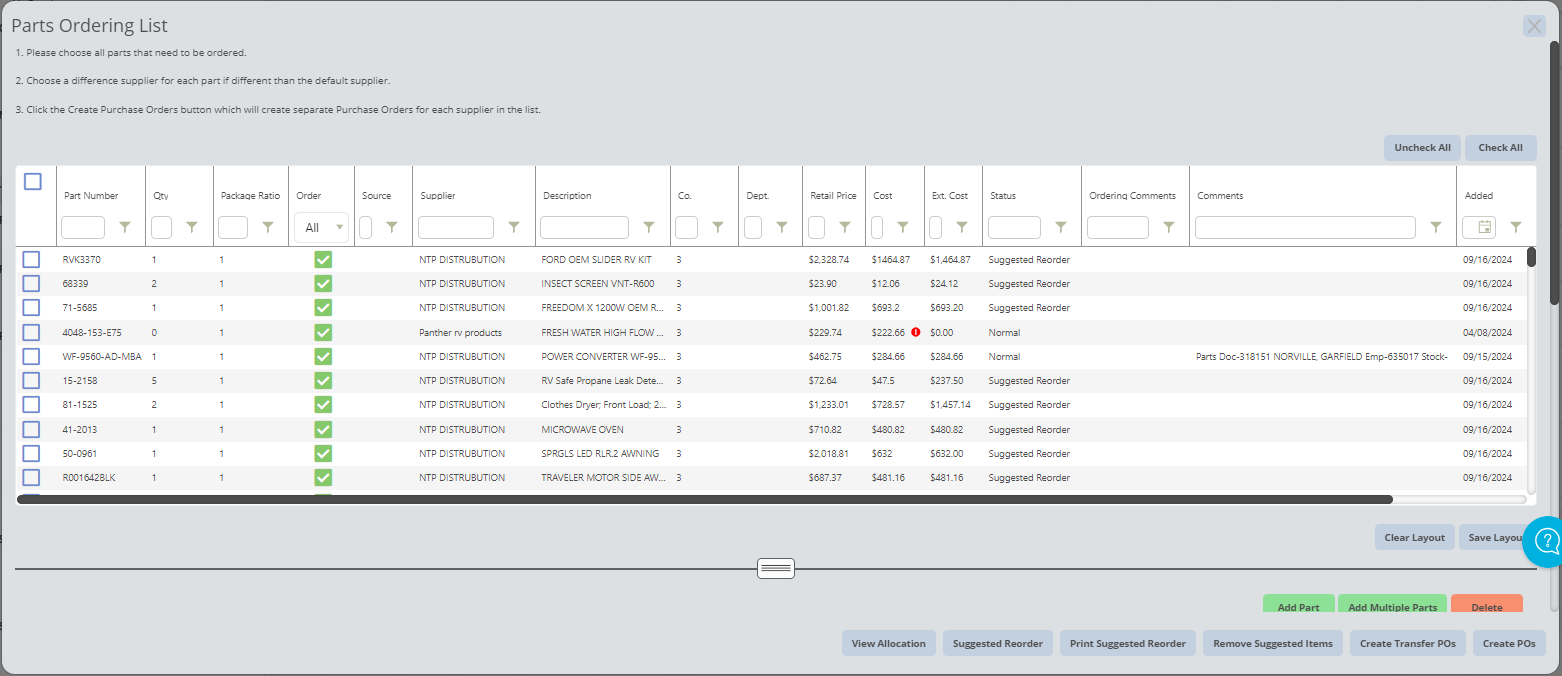Screen dimensions: 1562x676
Task: Sort by the Description column header
Action: tap(567, 196)
